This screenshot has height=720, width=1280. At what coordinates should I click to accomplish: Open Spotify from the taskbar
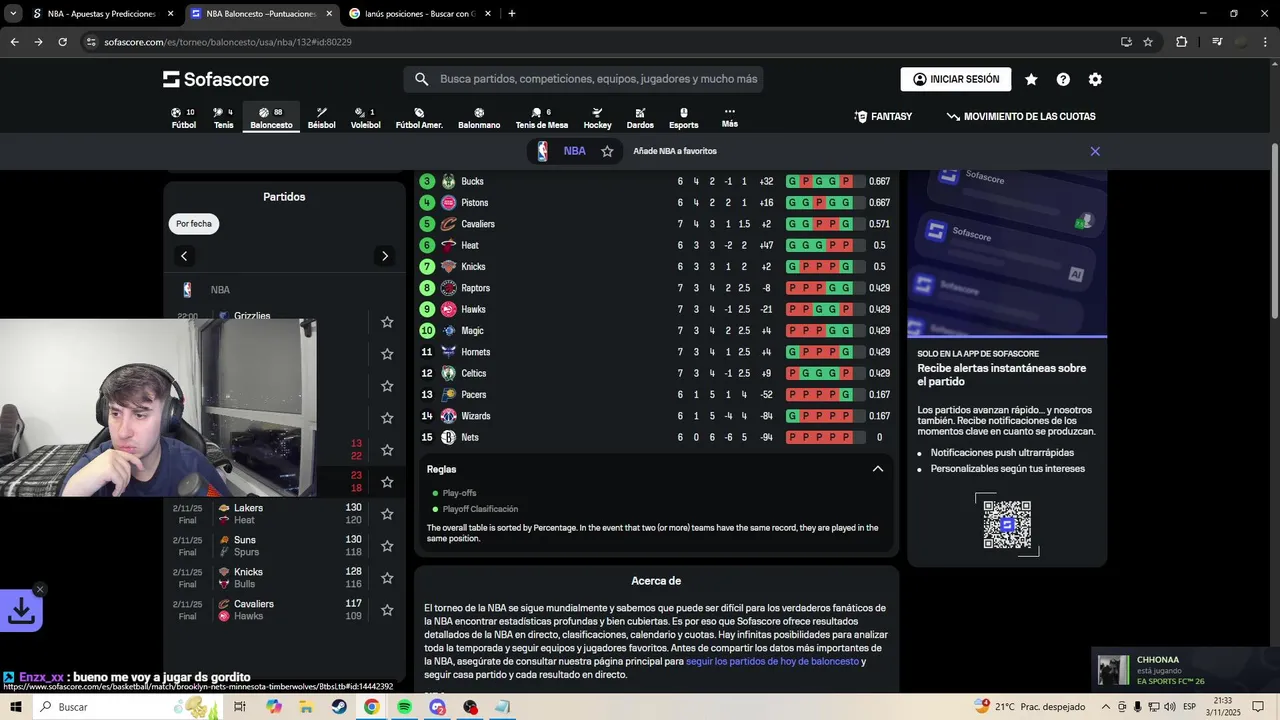tap(404, 707)
